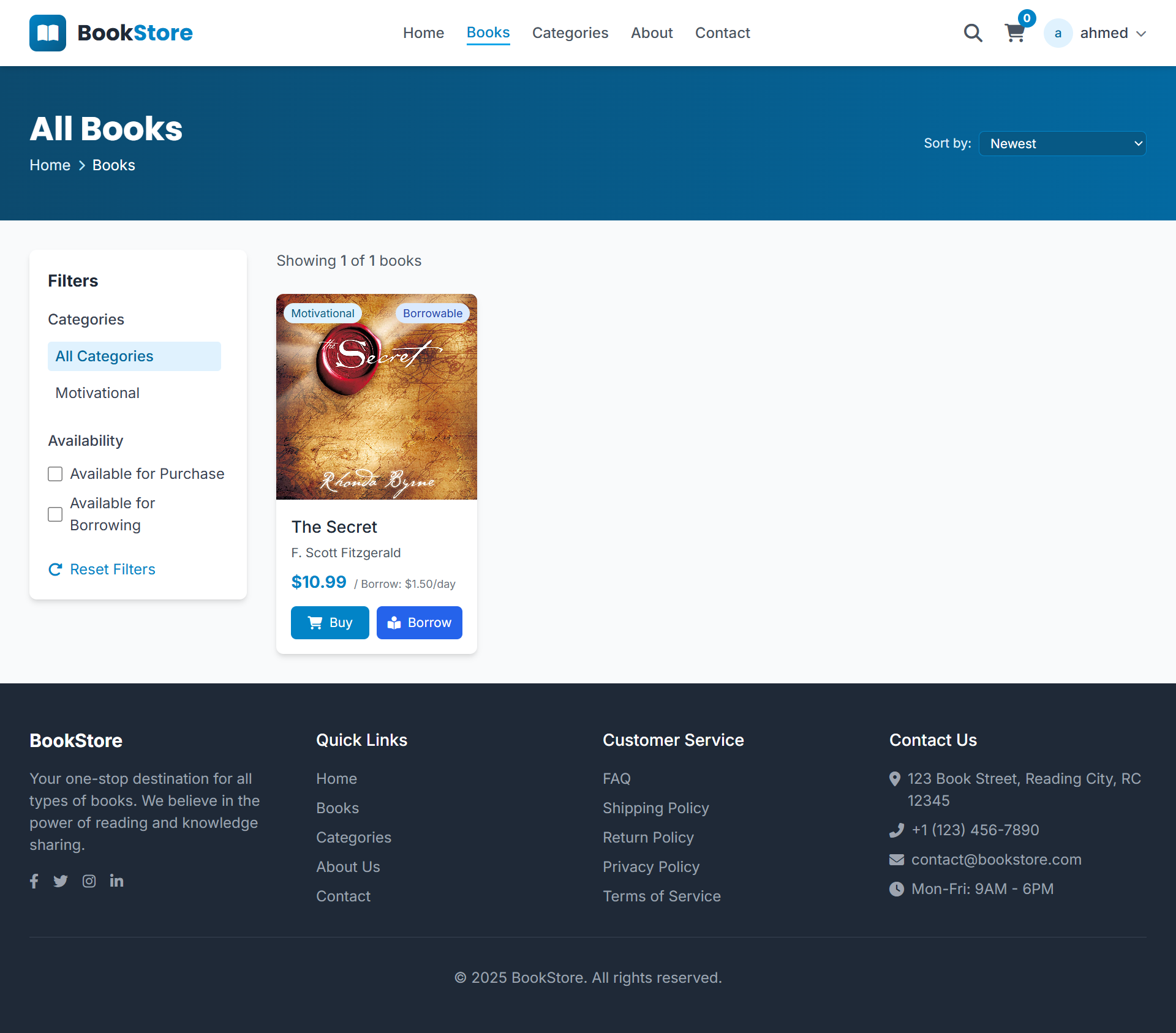Image resolution: width=1176 pixels, height=1033 pixels.
Task: Expand the Sort by Newest dropdown
Action: click(1062, 144)
